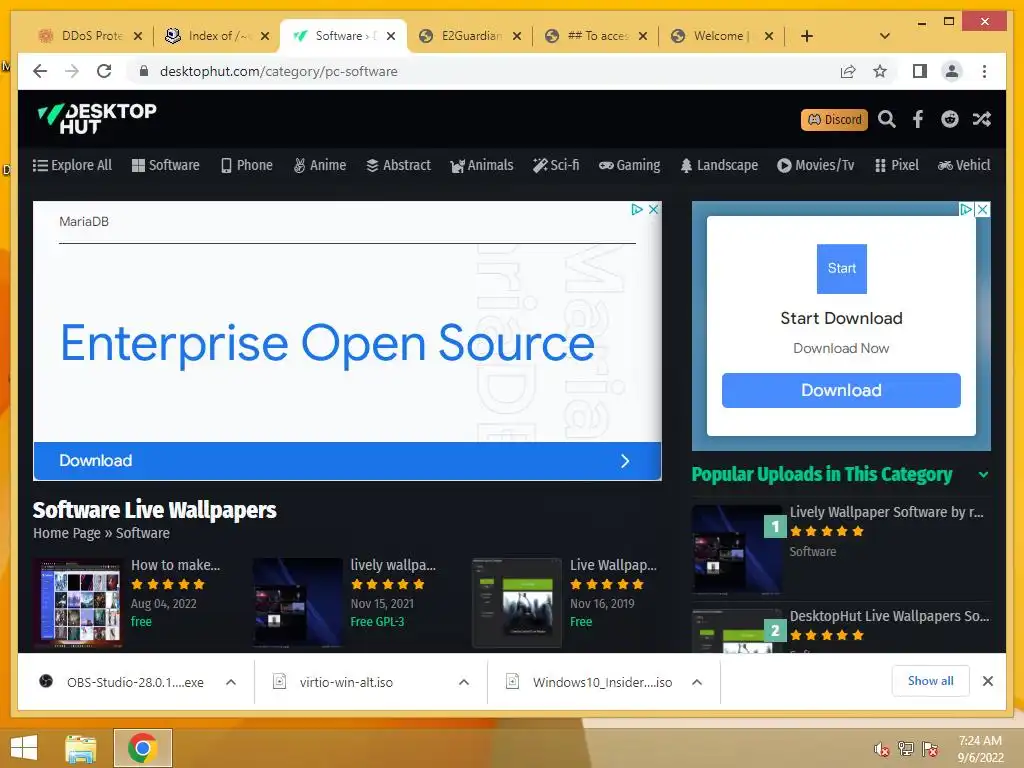1024x768 pixels.
Task: Switch to the Welcome tab
Action: click(722, 36)
